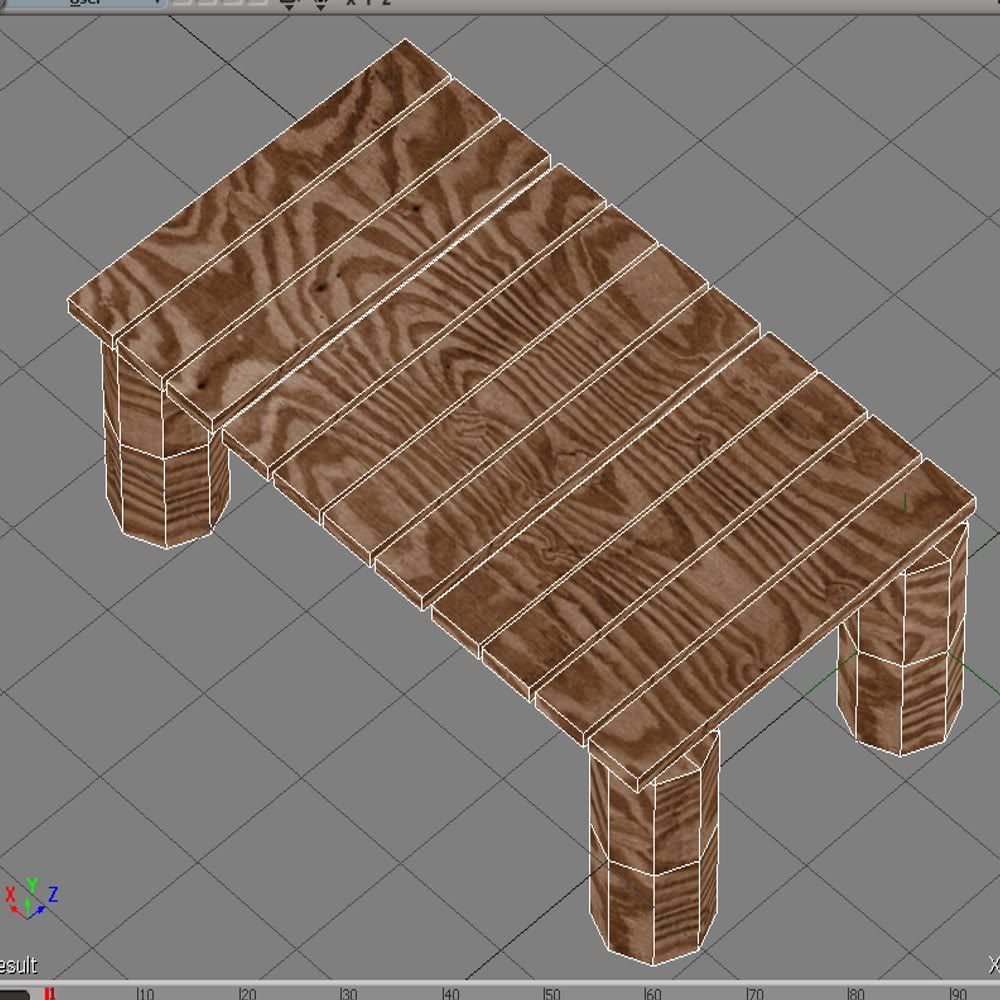This screenshot has width=1000, height=1000.
Task: Open the User view dropdown
Action: click(83, 3)
